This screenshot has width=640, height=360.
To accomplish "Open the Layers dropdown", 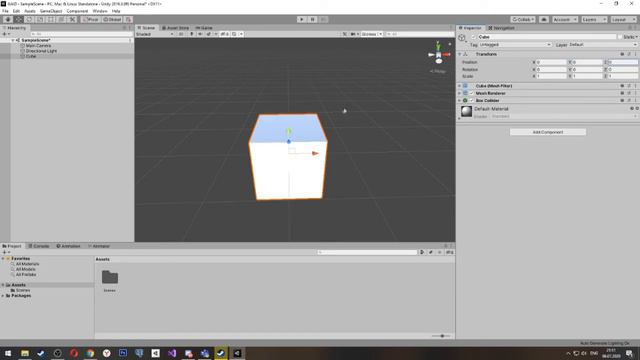I will coord(594,19).
